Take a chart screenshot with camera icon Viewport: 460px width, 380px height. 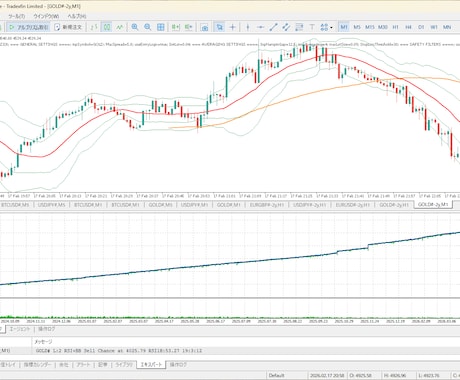click(205, 27)
